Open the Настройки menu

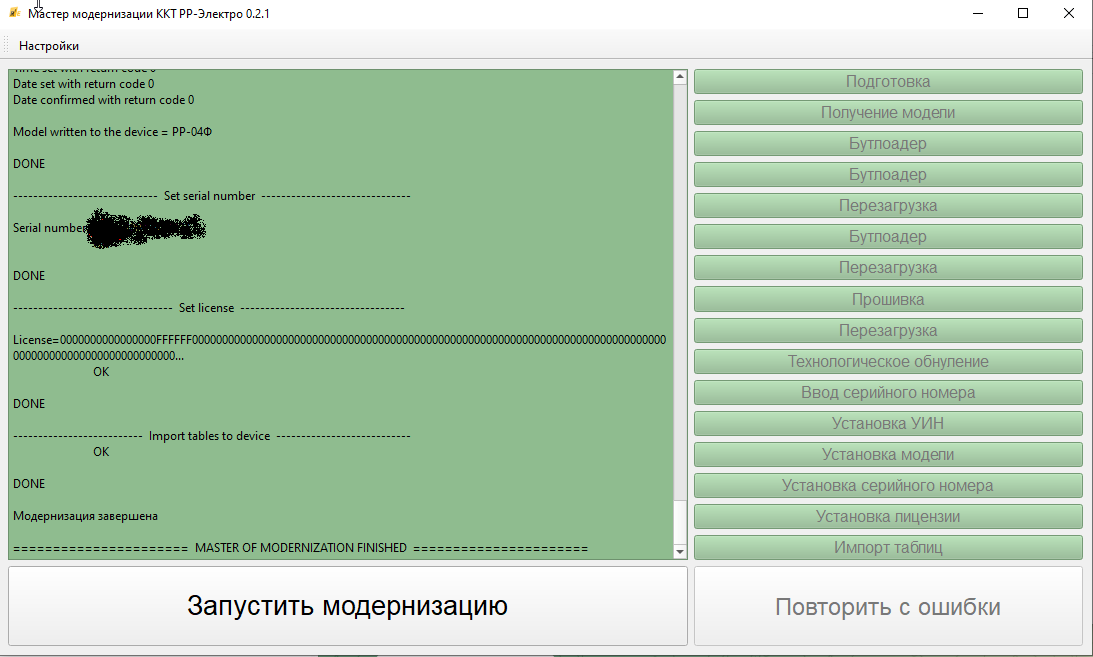pos(48,46)
